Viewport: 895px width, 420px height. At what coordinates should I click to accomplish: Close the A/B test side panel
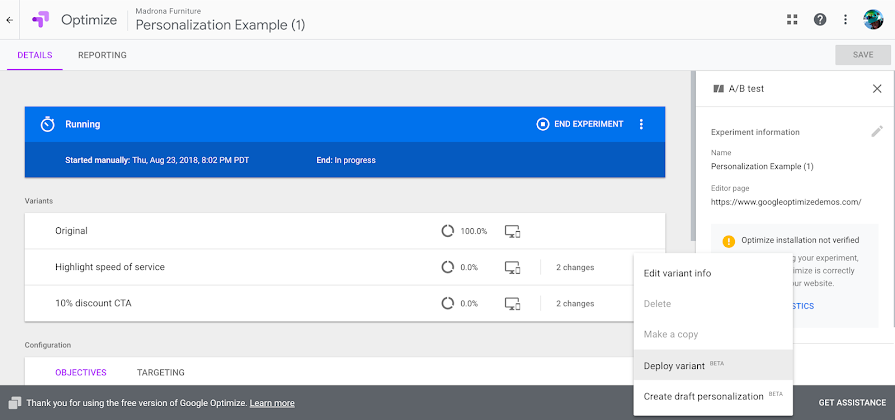click(877, 88)
